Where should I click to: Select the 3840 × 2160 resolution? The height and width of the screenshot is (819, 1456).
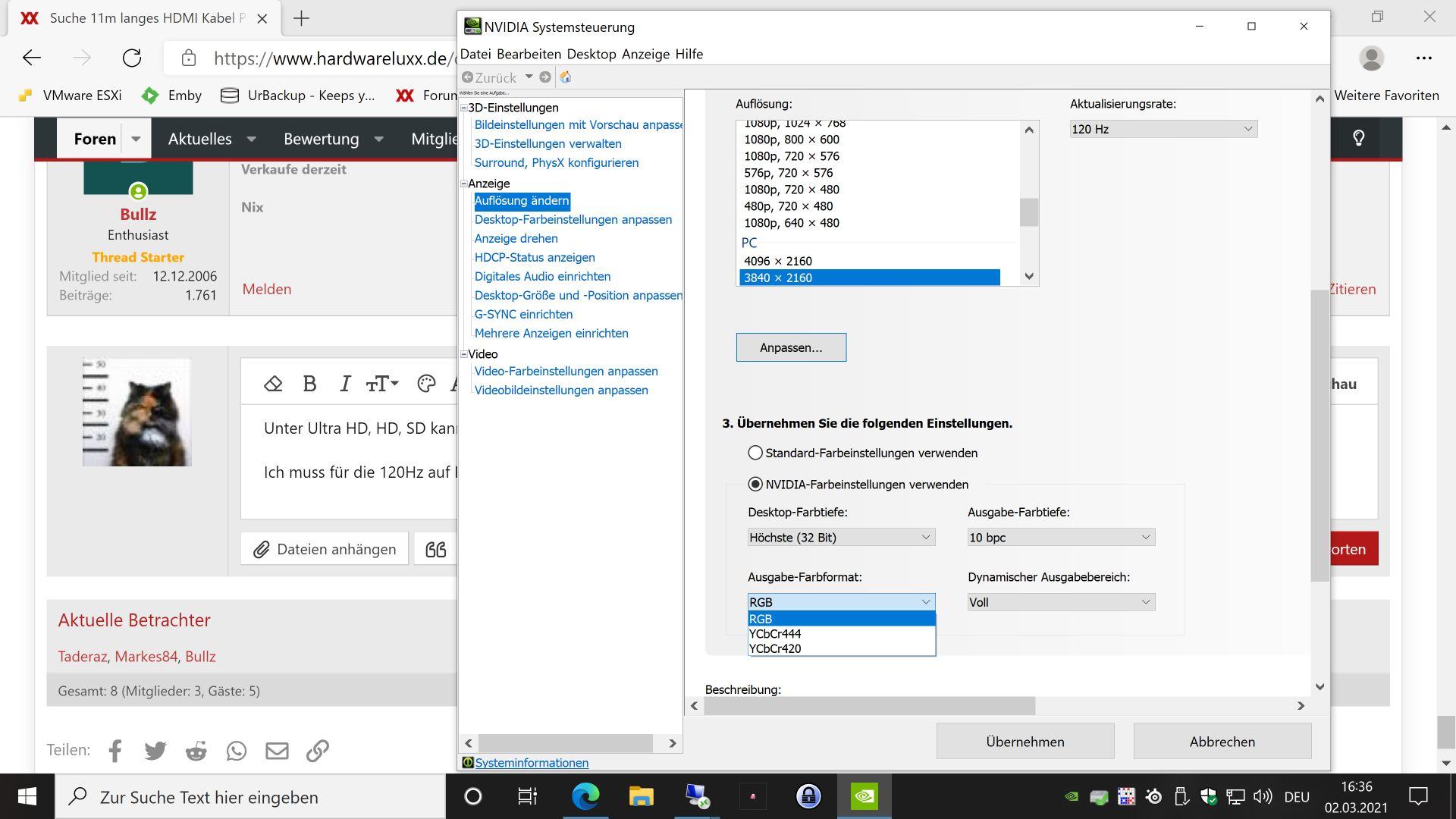coord(869,278)
